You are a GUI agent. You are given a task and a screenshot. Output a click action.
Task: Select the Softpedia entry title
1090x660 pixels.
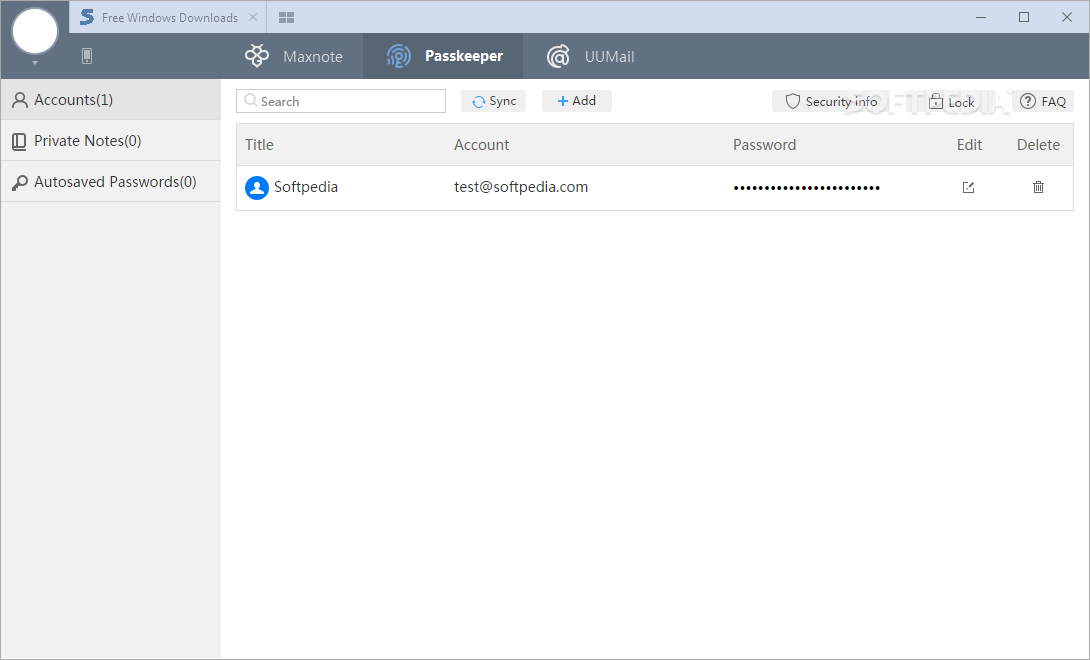pos(306,187)
